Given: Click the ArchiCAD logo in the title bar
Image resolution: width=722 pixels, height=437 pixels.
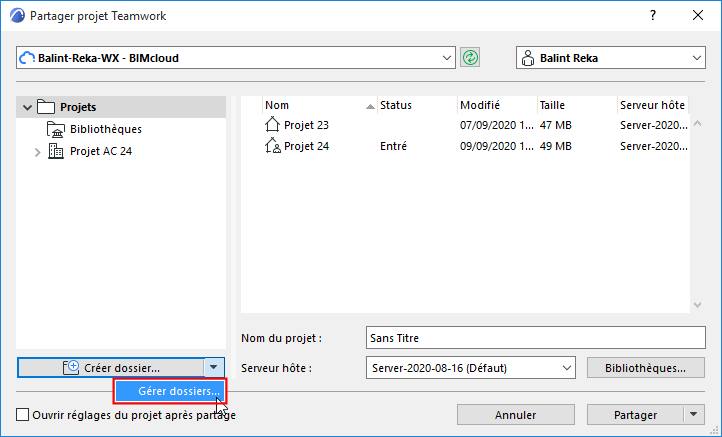Looking at the screenshot, I should tap(17, 16).
